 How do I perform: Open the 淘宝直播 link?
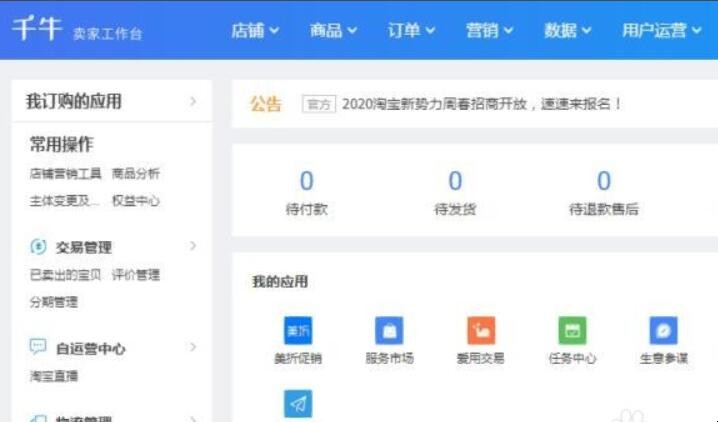click(x=53, y=377)
